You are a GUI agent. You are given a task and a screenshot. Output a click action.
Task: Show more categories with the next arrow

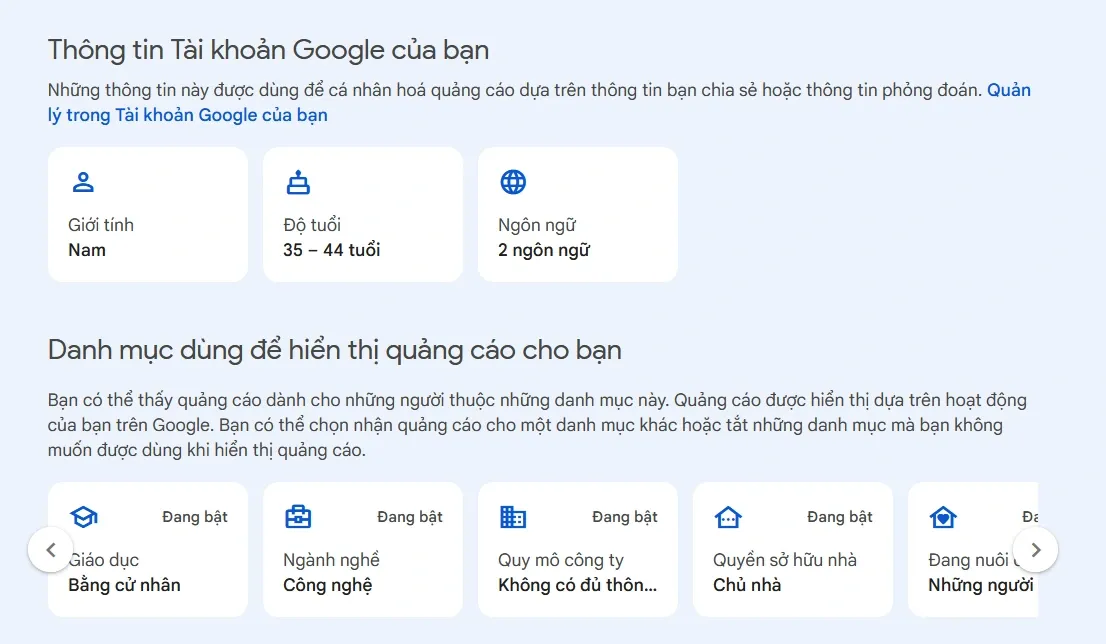(x=1035, y=549)
